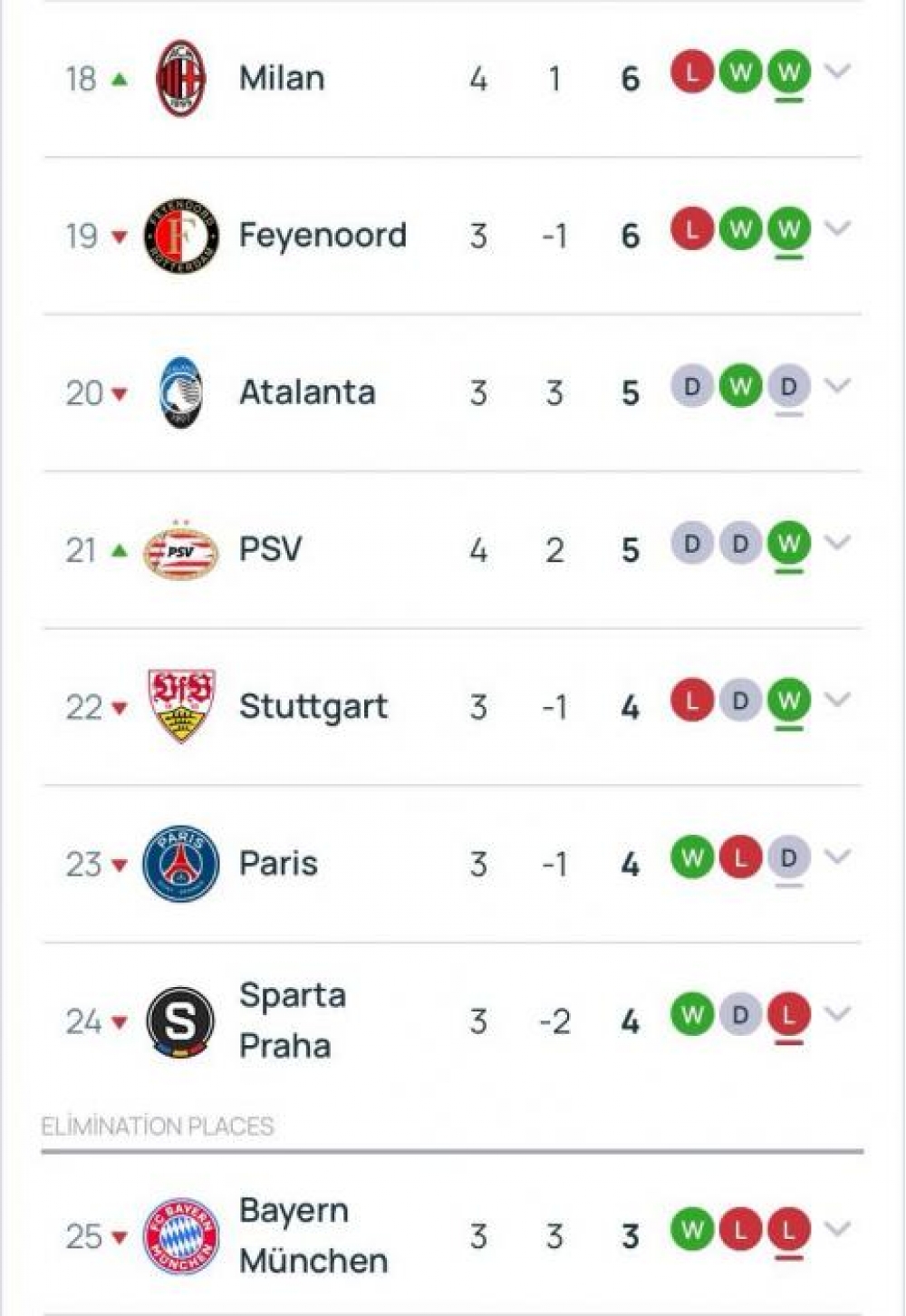This screenshot has width=906, height=1316.
Task: Click the Atalanta club crest
Action: (x=181, y=392)
